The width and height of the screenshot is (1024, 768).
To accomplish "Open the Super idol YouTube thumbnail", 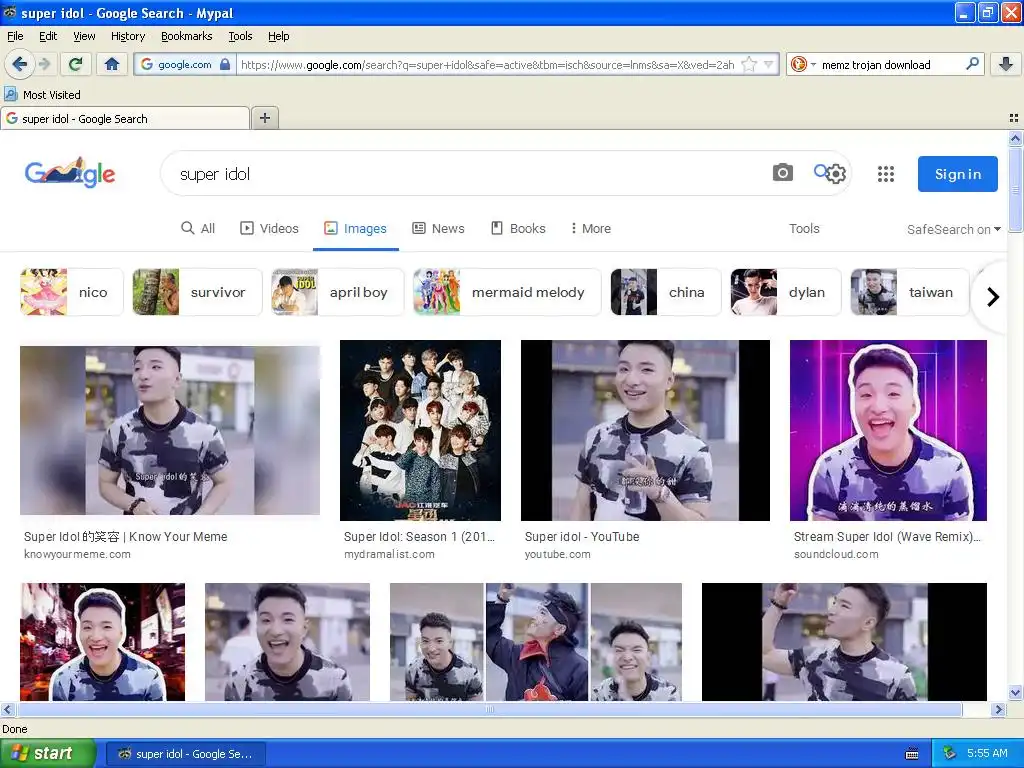I will coord(645,430).
